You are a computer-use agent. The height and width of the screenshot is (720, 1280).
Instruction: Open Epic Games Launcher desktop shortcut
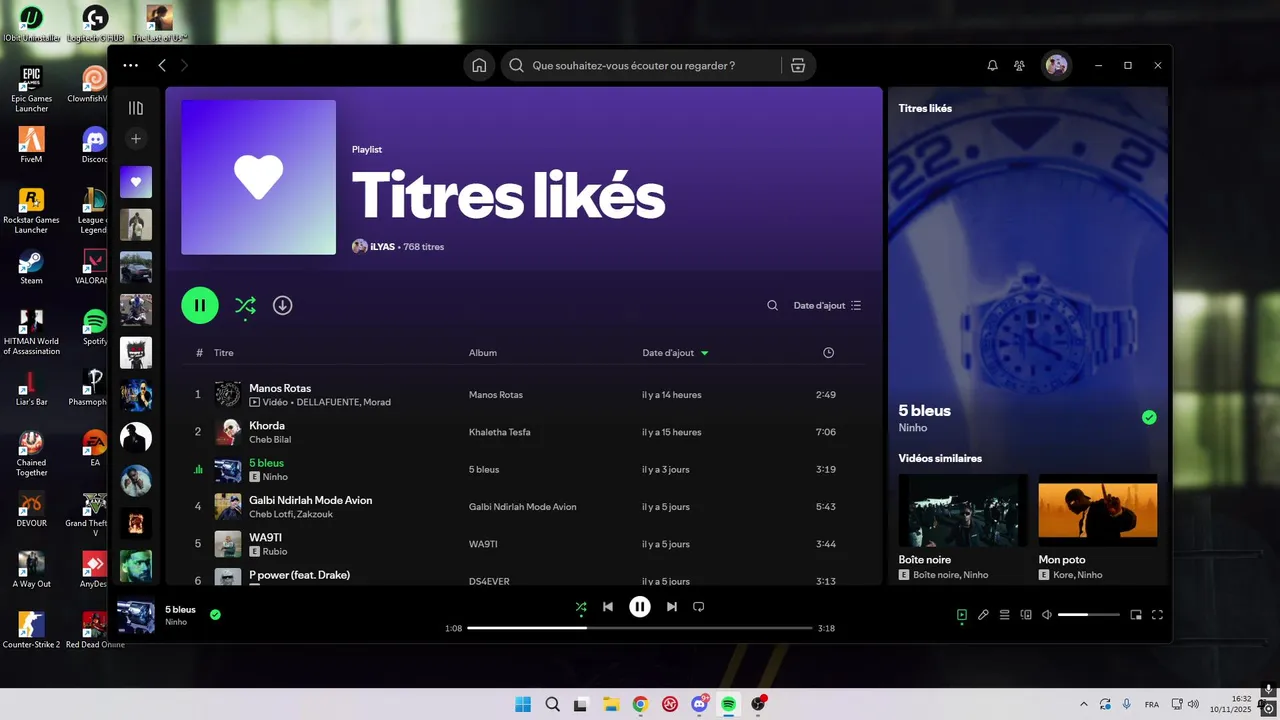tap(31, 89)
